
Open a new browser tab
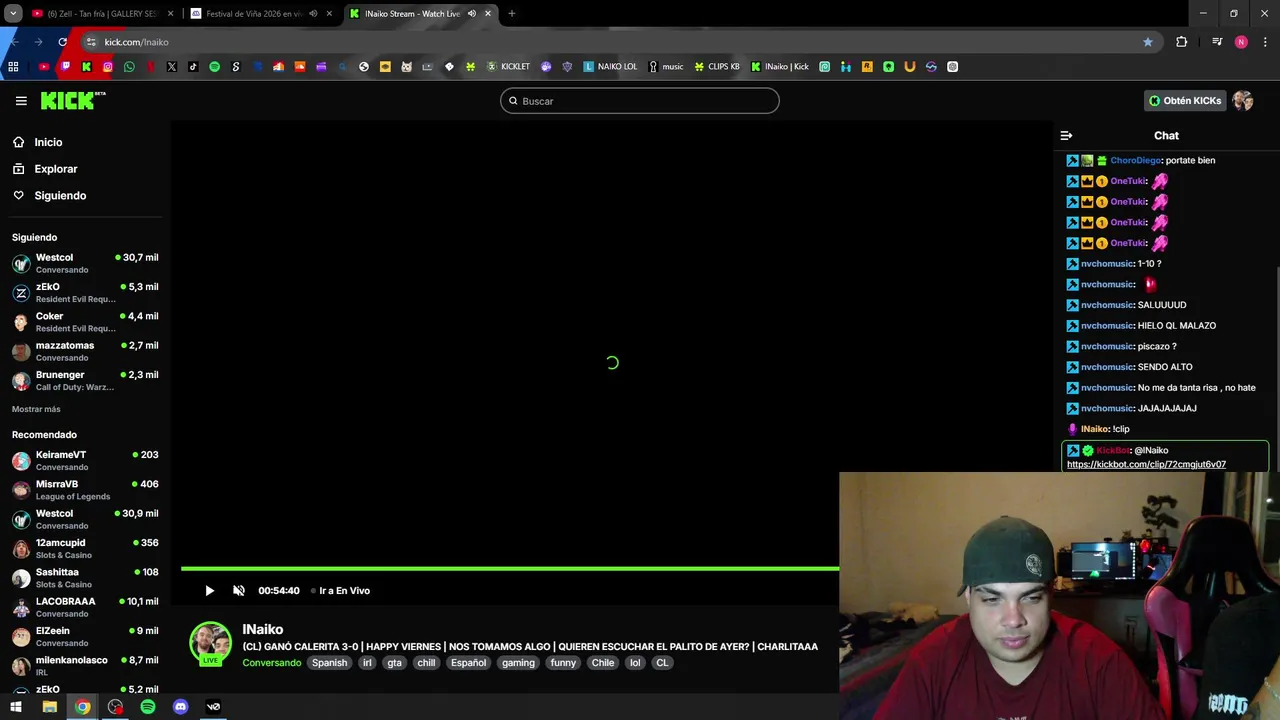point(512,14)
